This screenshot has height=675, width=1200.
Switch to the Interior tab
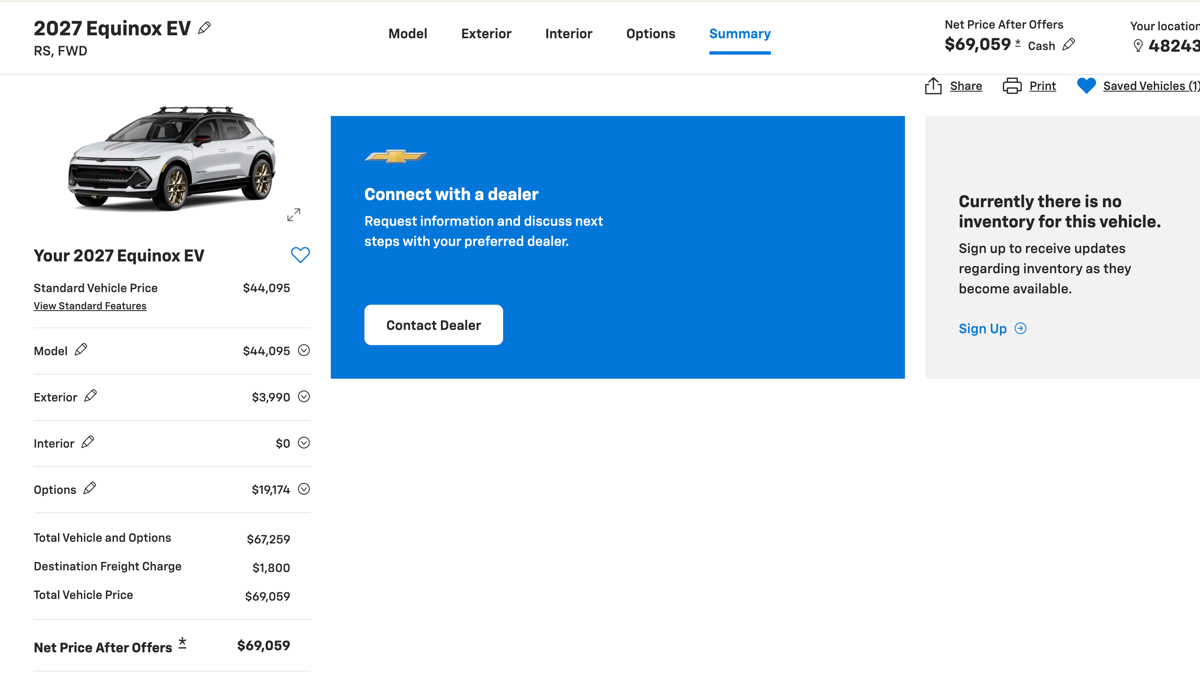point(569,34)
